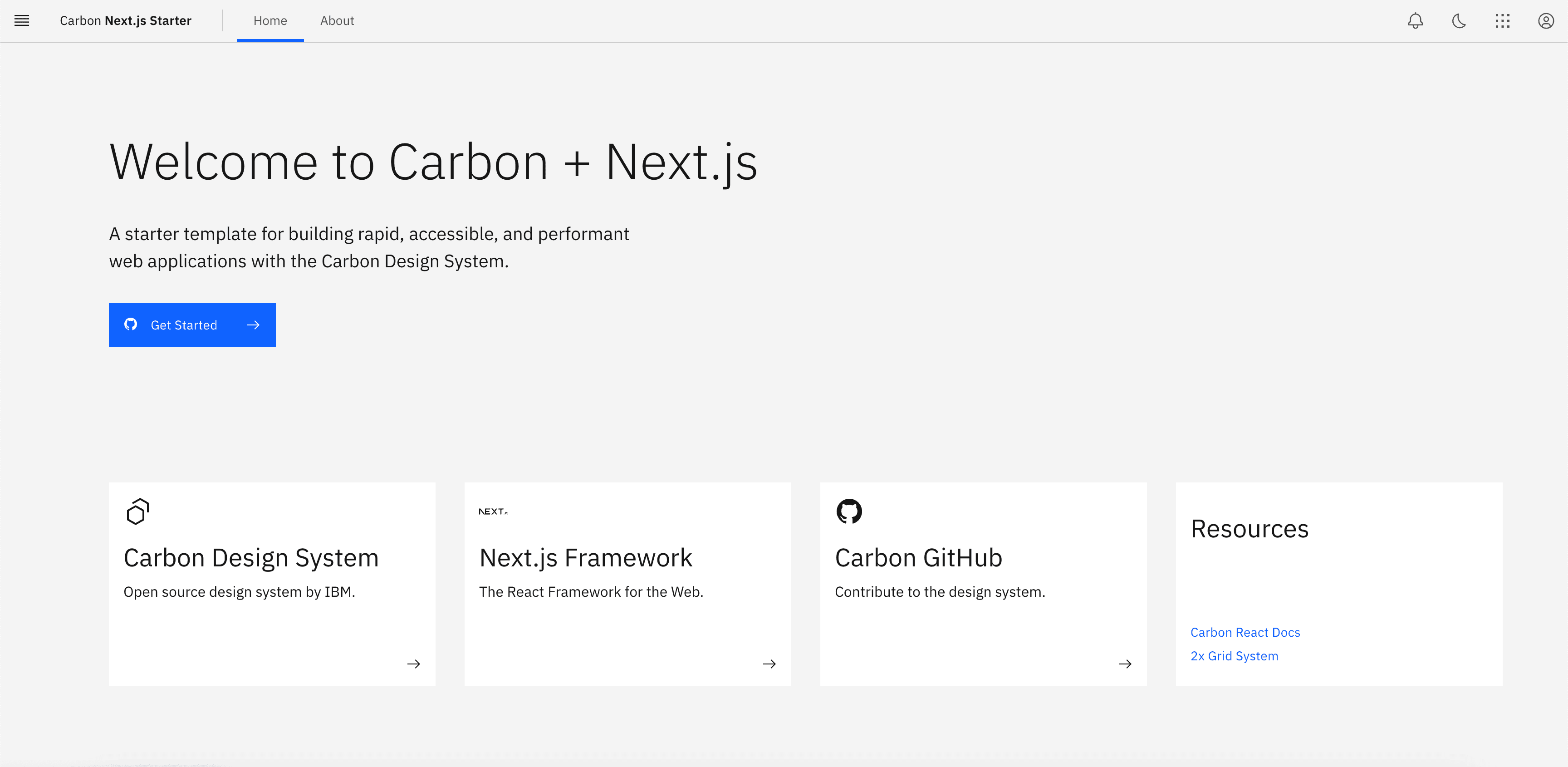Open the hamburger side navigation menu
The image size is (1568, 767).
pos(22,21)
